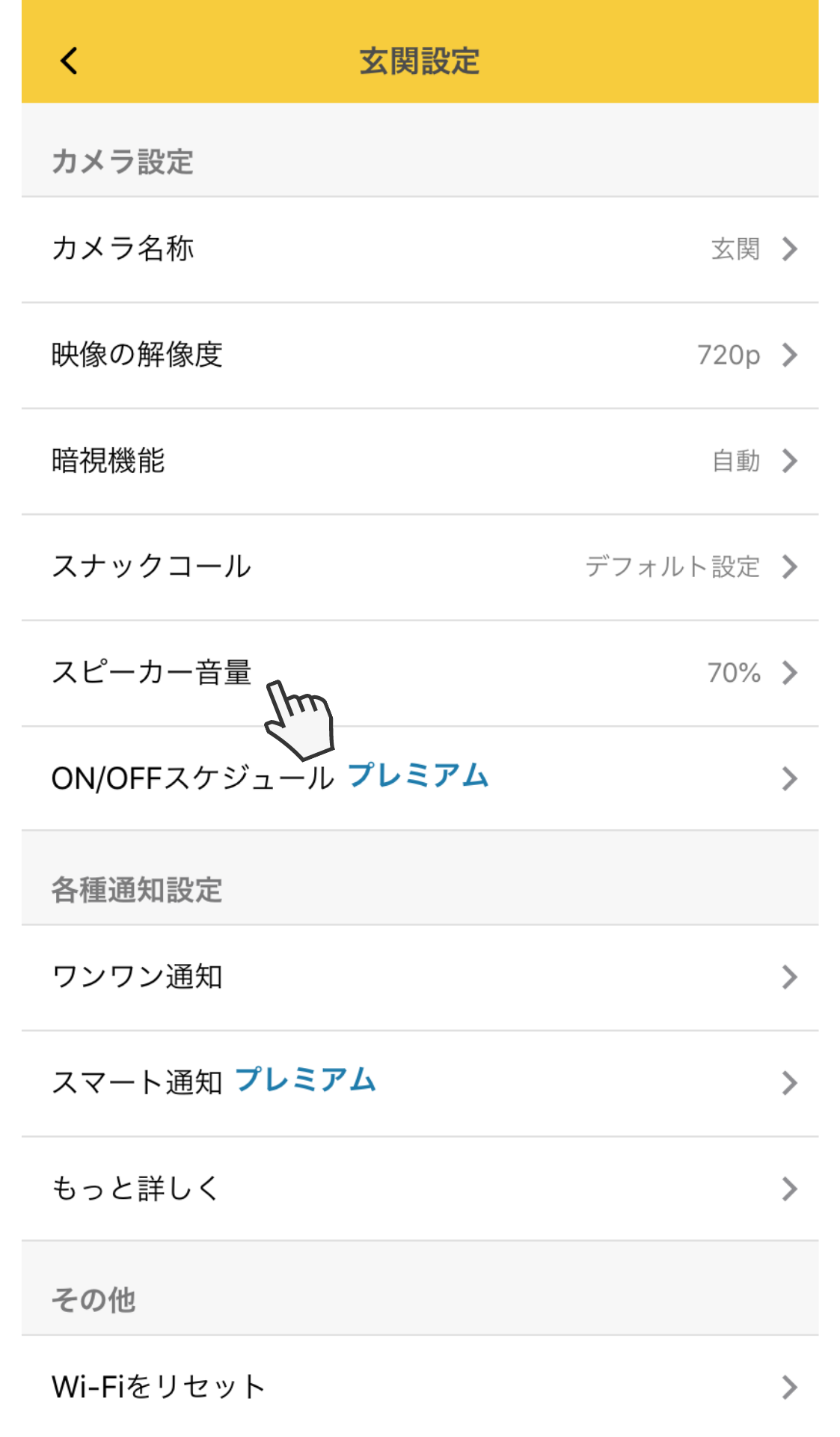Open スピーカー音量 speaker volume setting

(152, 673)
